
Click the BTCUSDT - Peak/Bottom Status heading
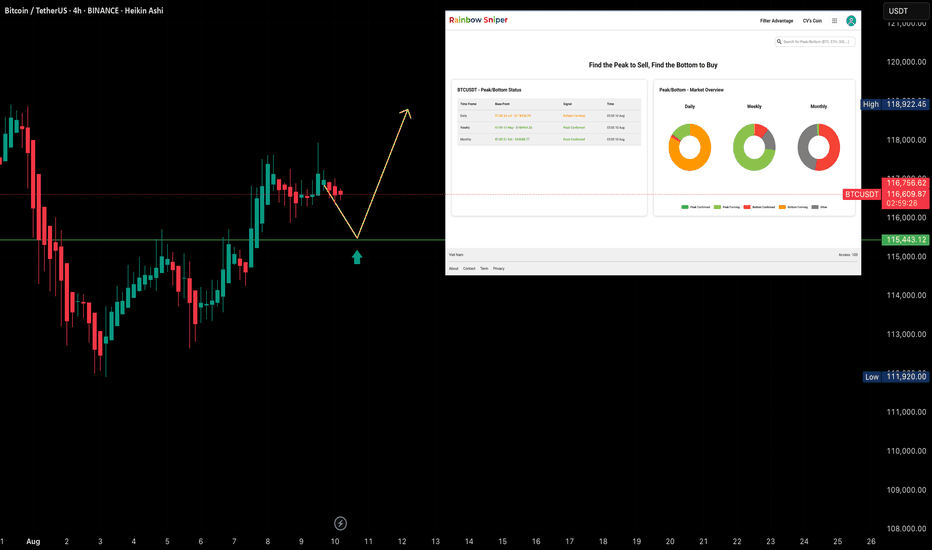tap(489, 90)
